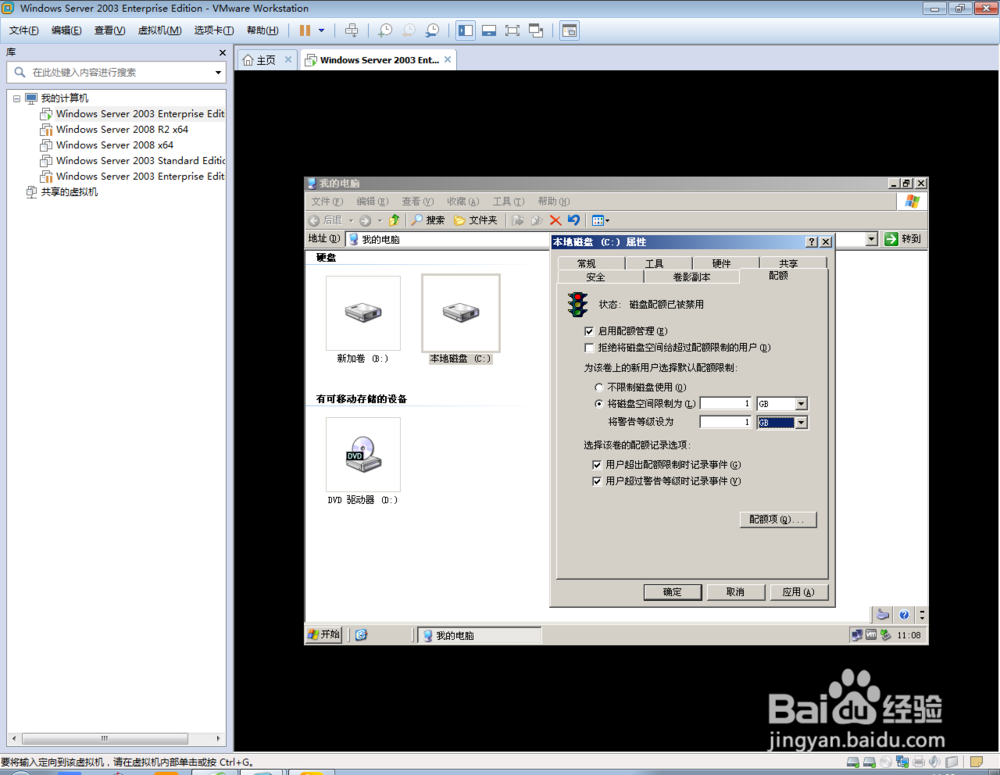Screen dimensions: 1000x775
Task: Click the 转到 go button
Action: [902, 239]
